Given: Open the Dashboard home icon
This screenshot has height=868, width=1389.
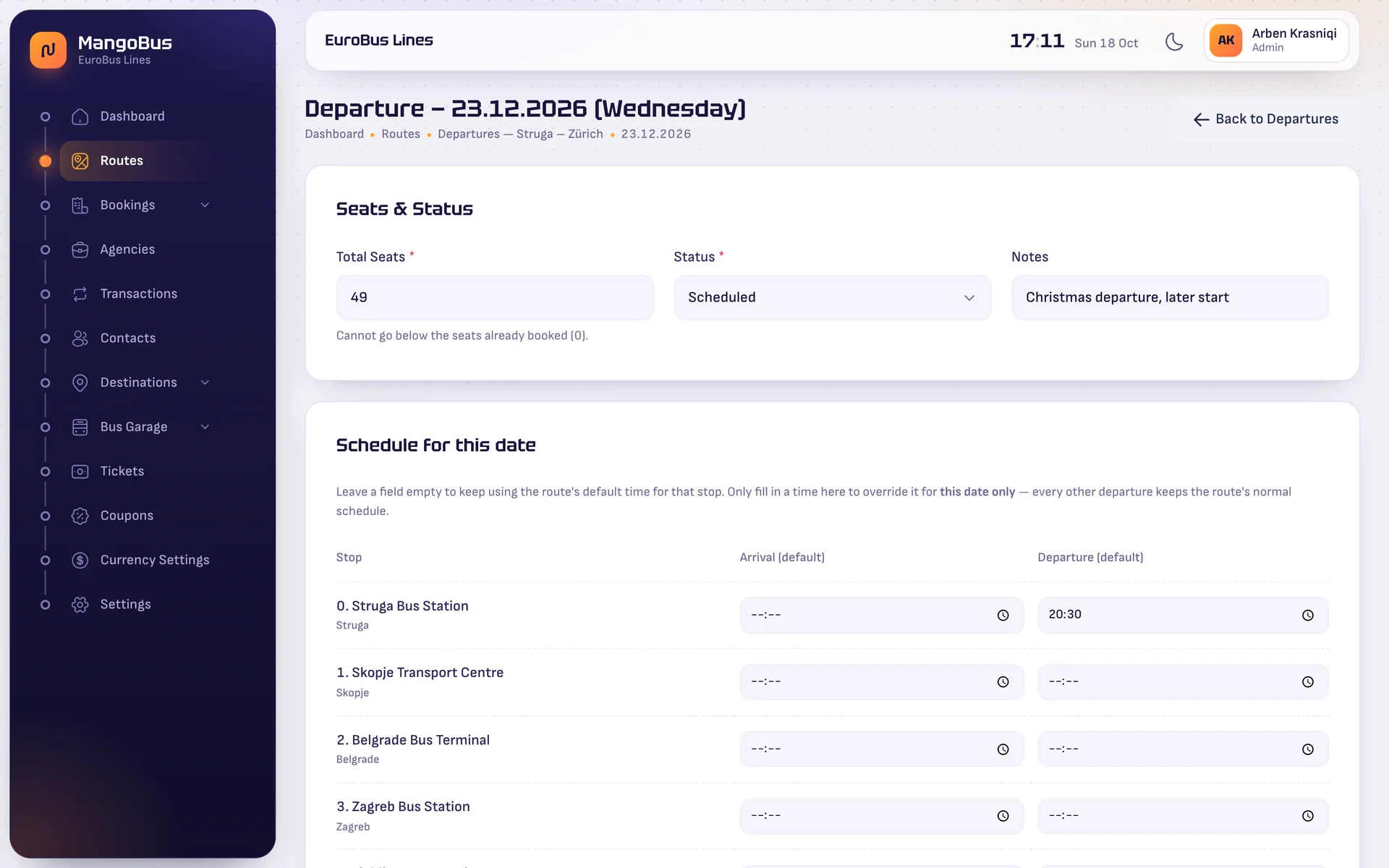Looking at the screenshot, I should click(80, 116).
